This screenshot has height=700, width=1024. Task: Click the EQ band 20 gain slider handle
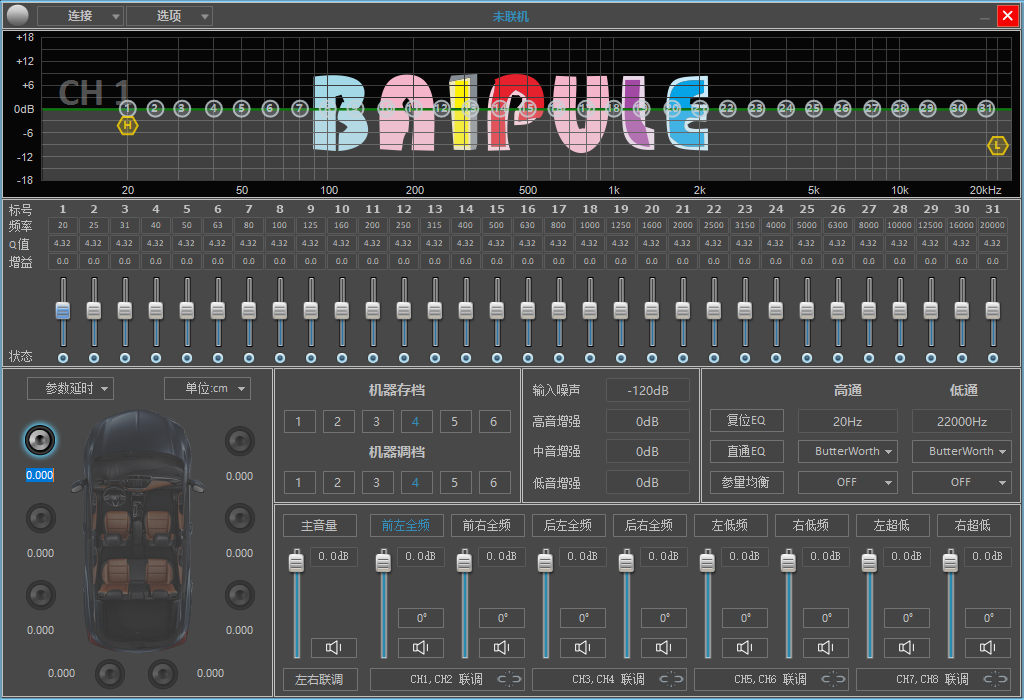[x=652, y=311]
